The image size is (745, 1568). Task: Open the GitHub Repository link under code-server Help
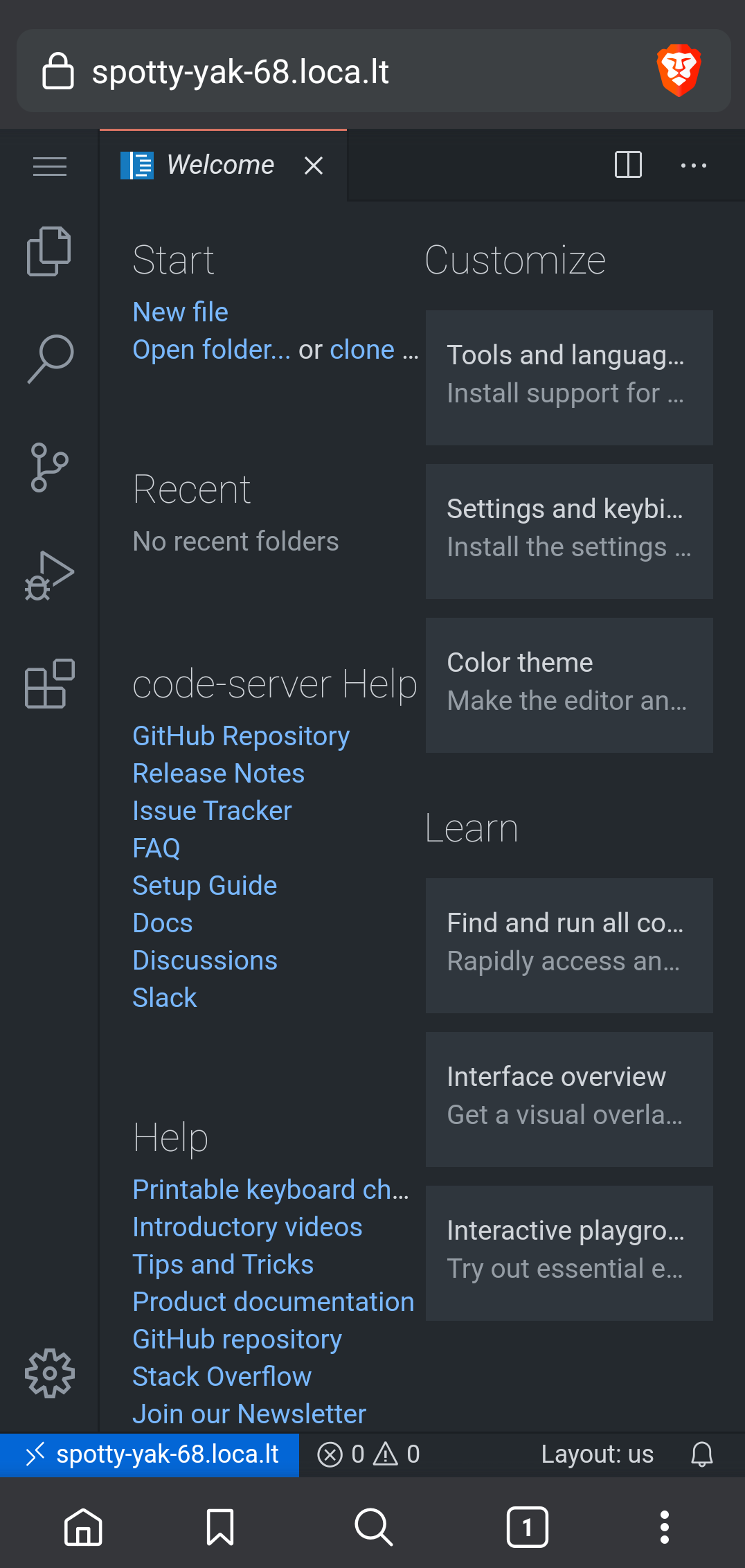[x=241, y=736]
